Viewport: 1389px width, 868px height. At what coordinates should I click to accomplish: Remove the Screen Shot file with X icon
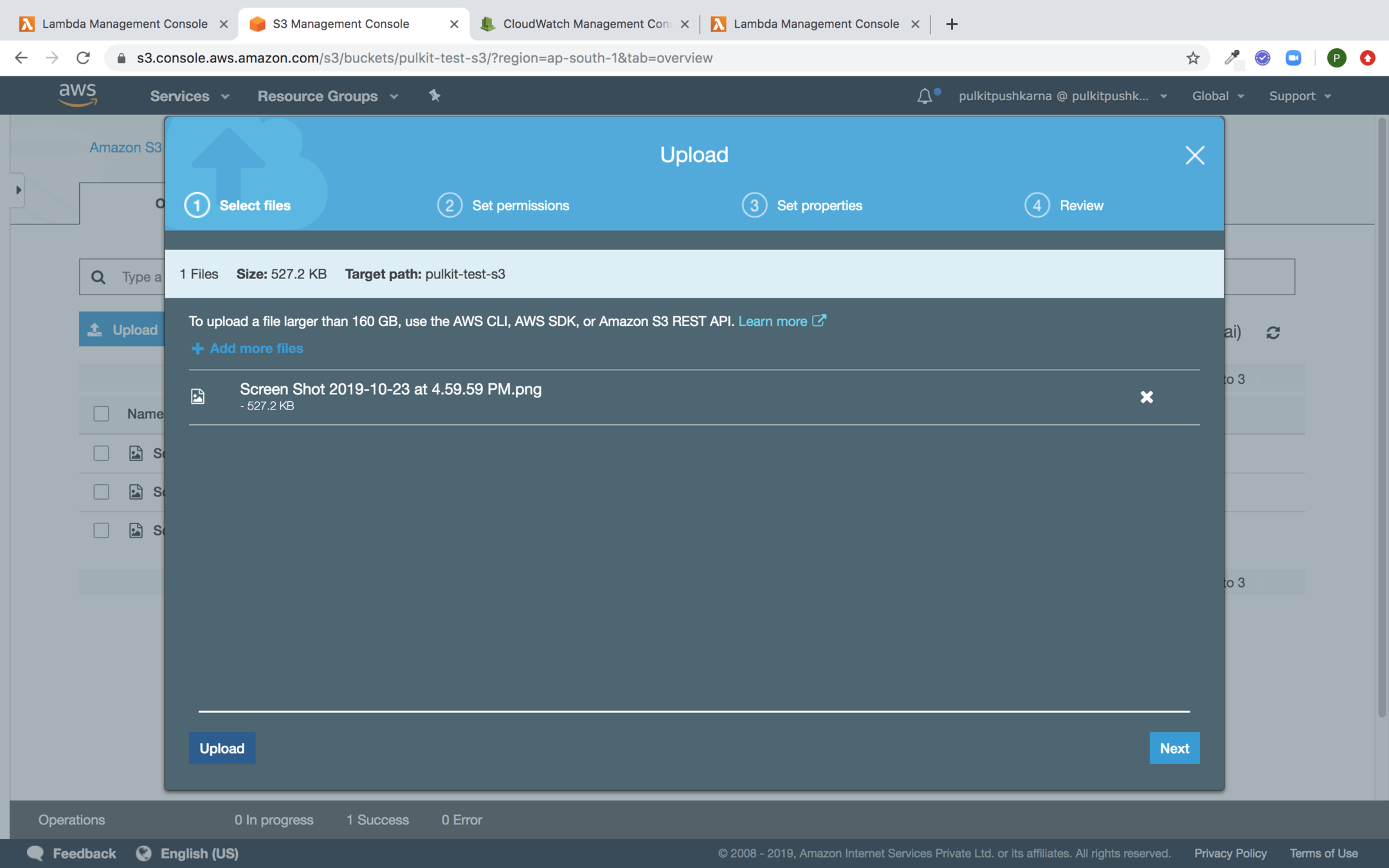1146,397
